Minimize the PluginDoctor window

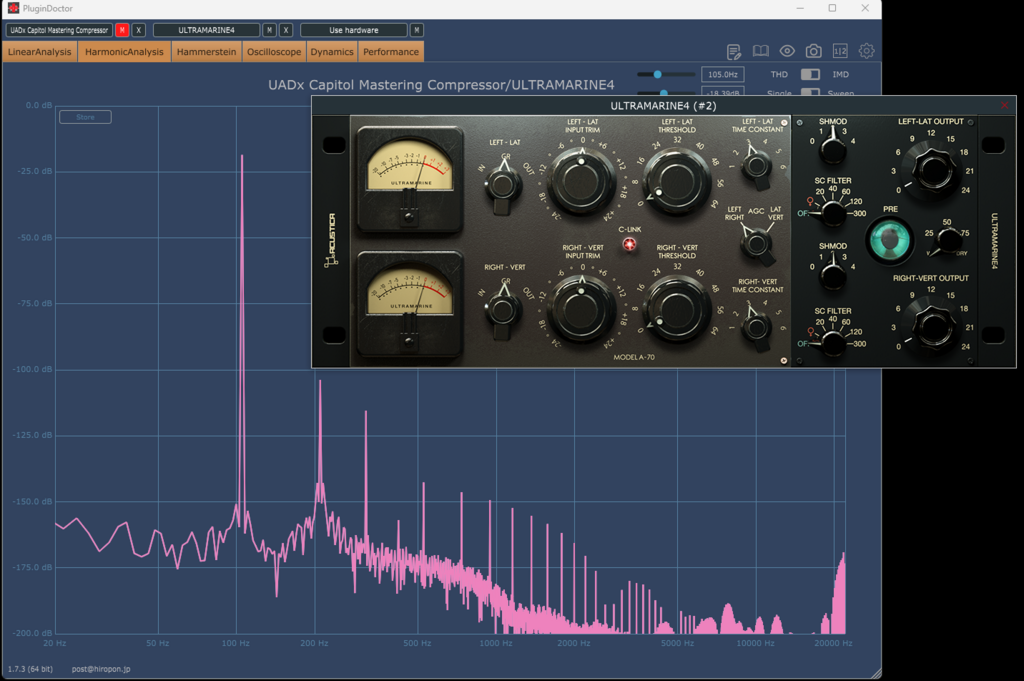click(800, 8)
